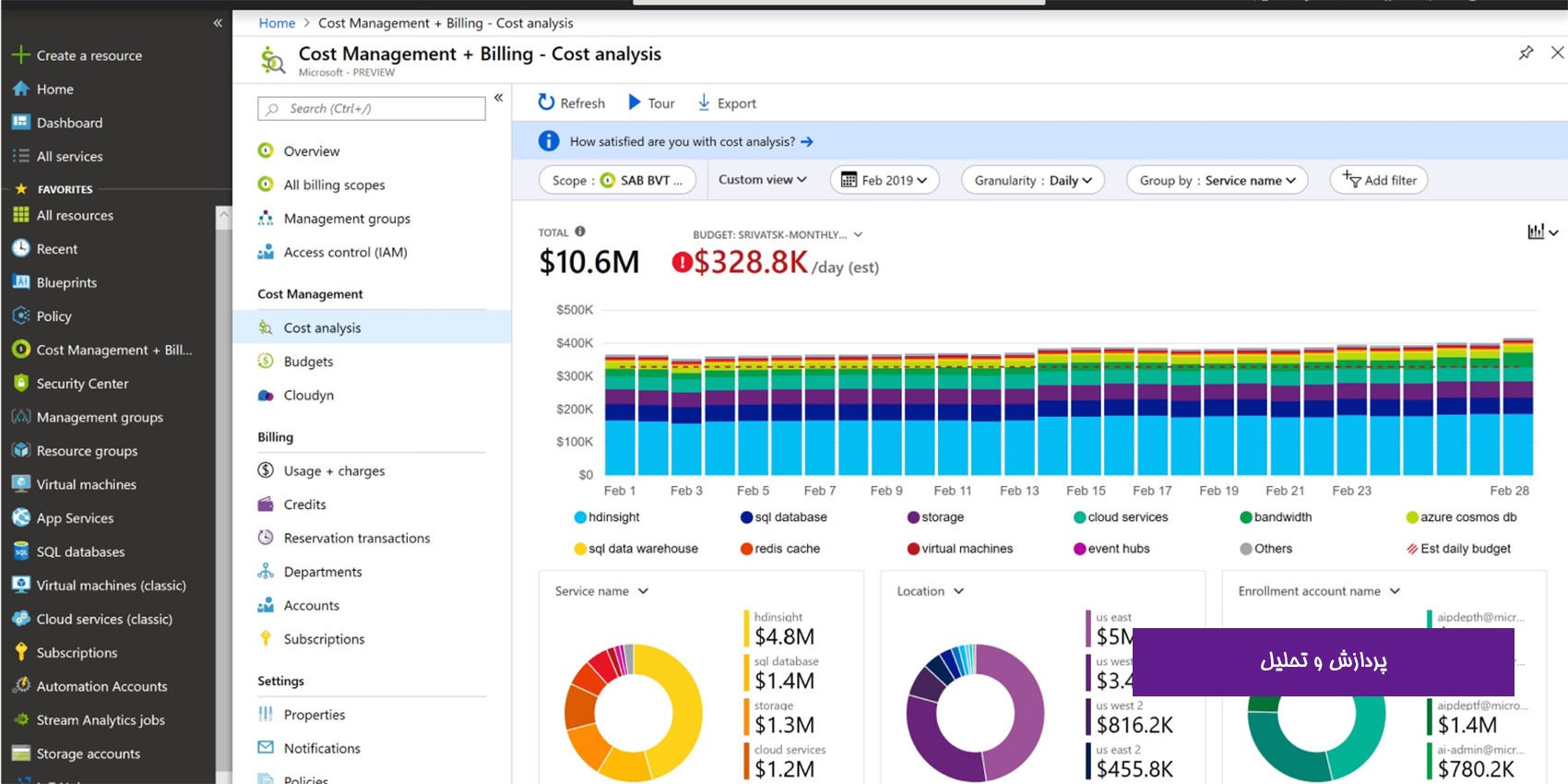The image size is (1568, 784).
Task: Open All resources grid icon
Action: (20, 215)
